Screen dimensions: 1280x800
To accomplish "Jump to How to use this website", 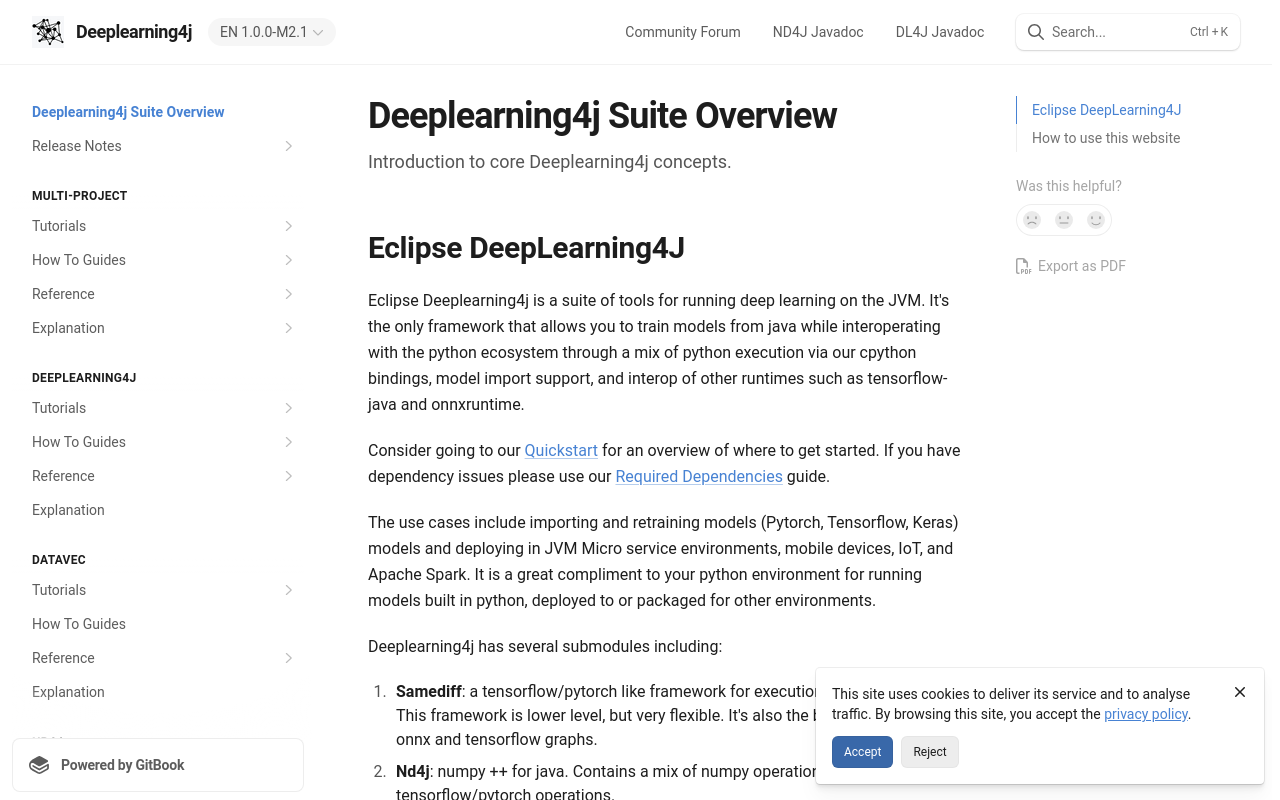I will click(1105, 138).
